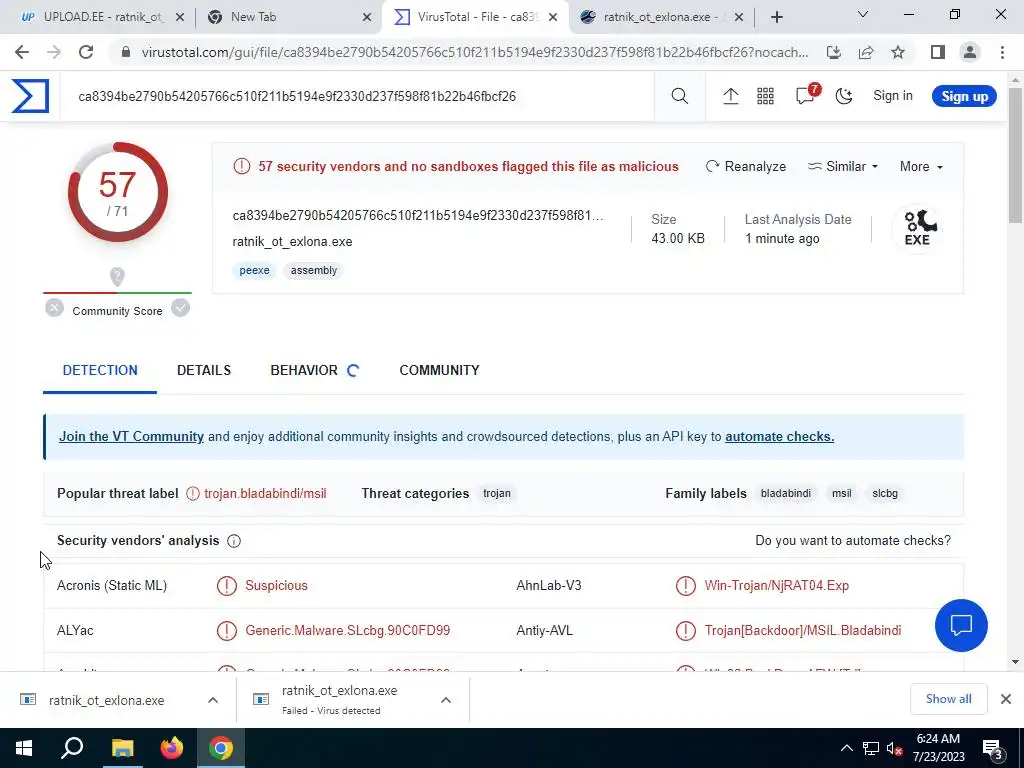Screen dimensions: 1024x768
Task: Open the Windows Start menu
Action: coord(24,748)
